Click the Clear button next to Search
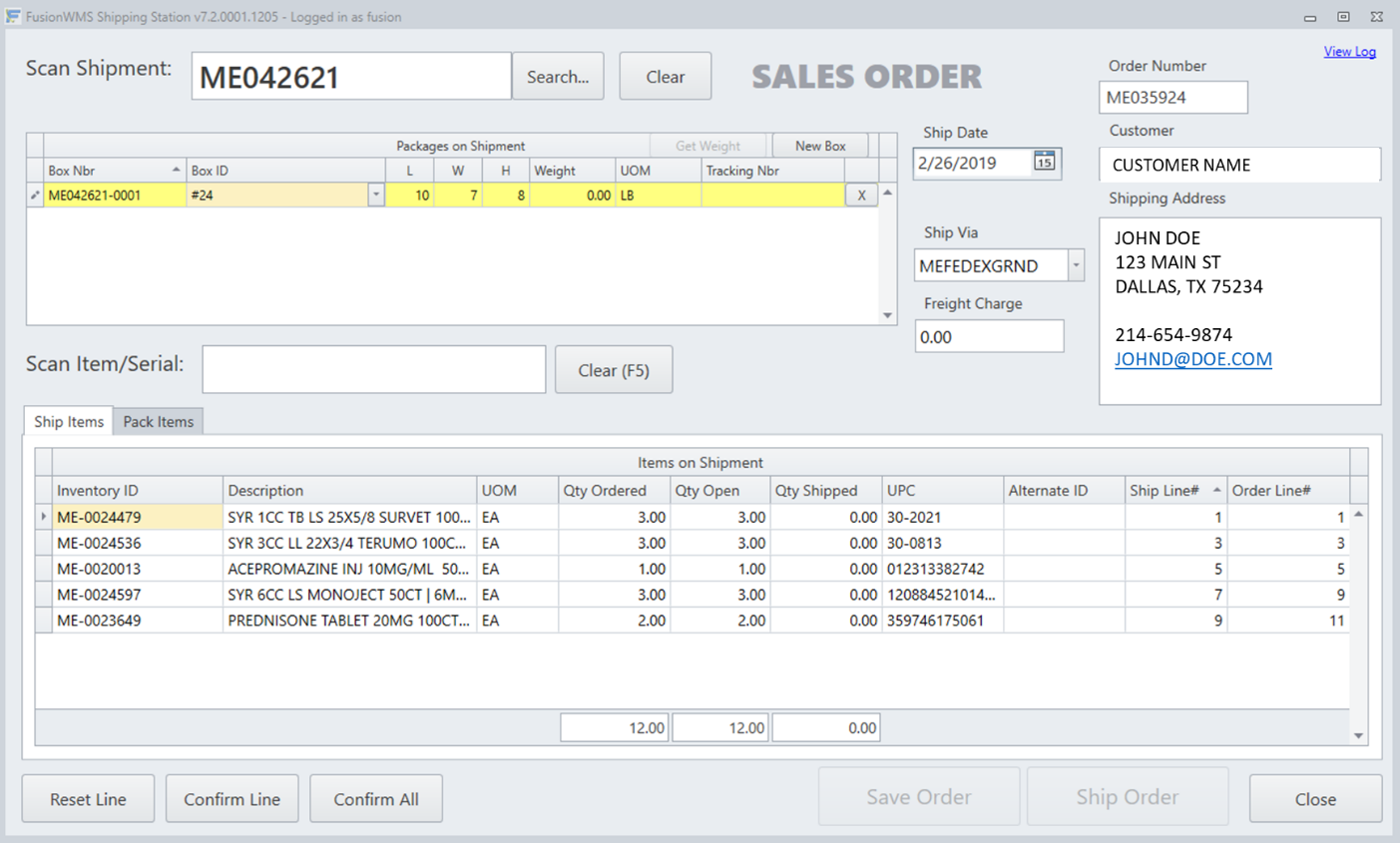 click(x=666, y=76)
